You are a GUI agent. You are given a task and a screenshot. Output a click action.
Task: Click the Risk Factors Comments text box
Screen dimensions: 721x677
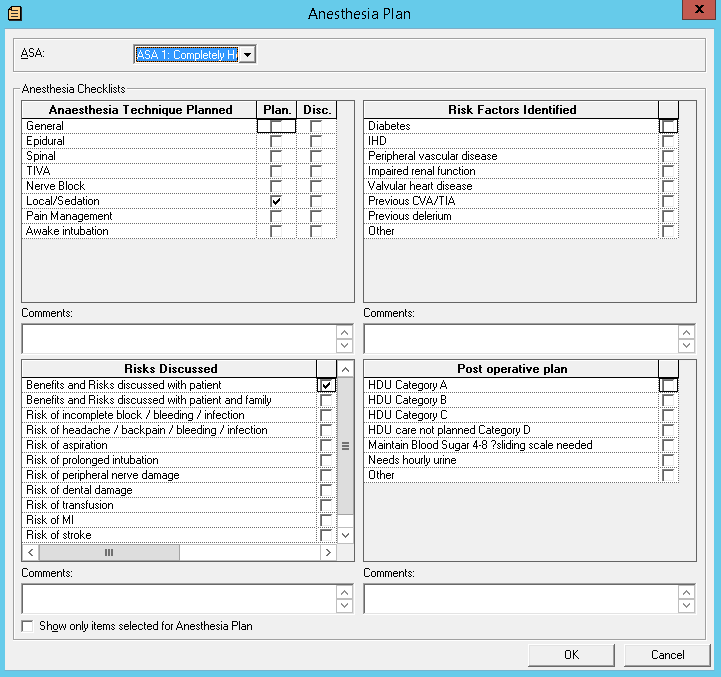click(x=520, y=339)
